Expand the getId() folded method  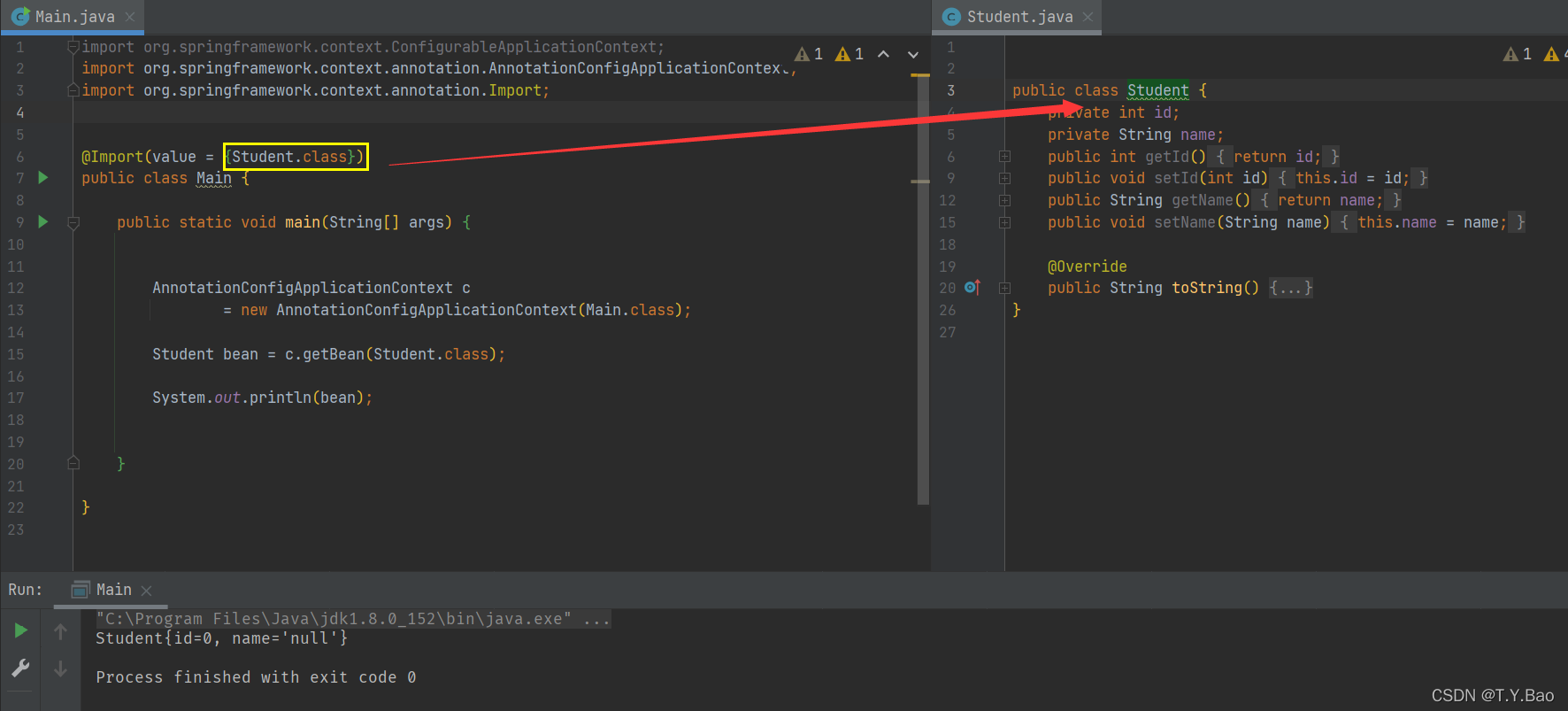[x=1004, y=157]
